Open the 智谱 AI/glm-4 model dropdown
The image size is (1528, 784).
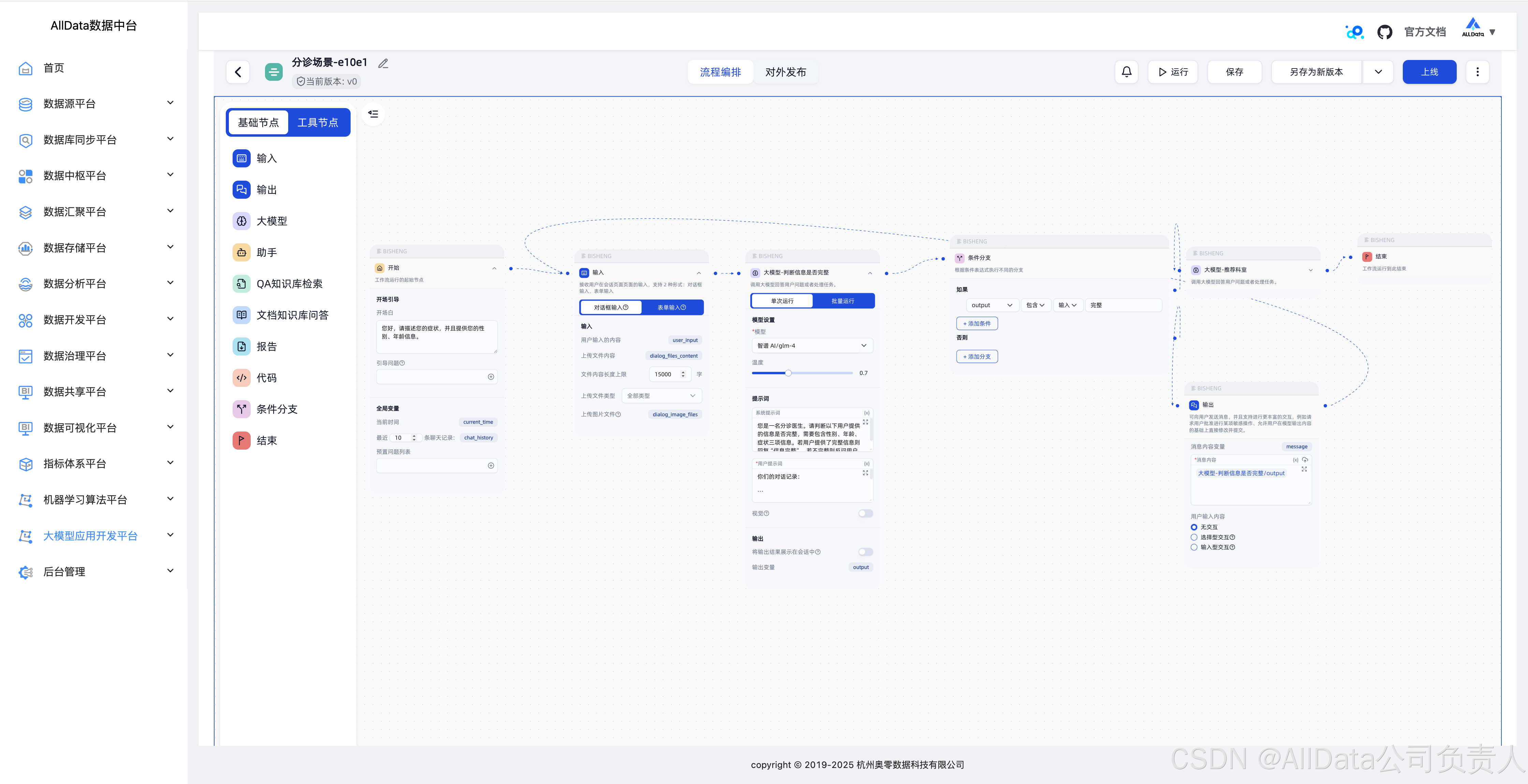tap(811, 346)
